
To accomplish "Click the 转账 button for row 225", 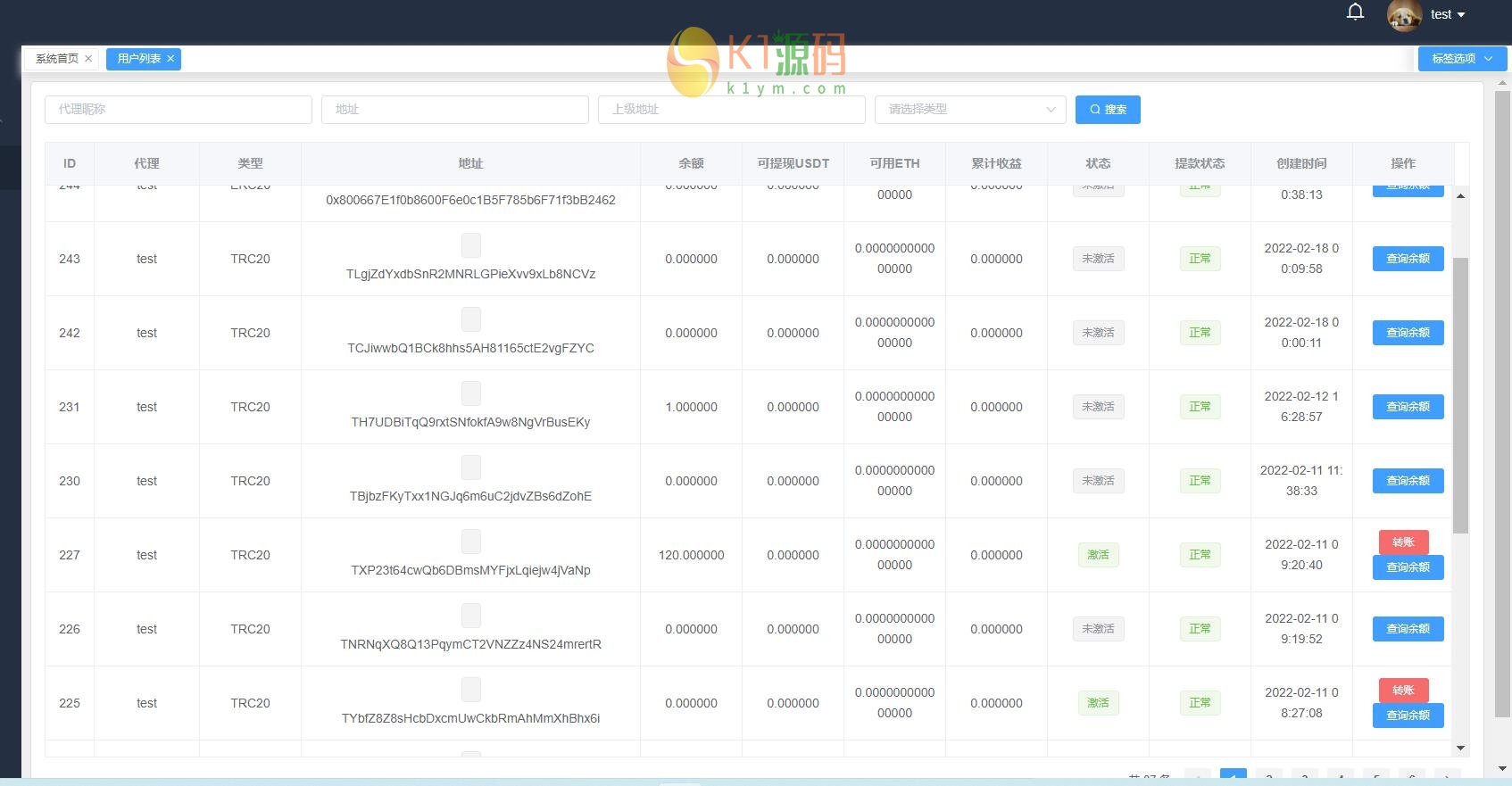I will (1403, 691).
